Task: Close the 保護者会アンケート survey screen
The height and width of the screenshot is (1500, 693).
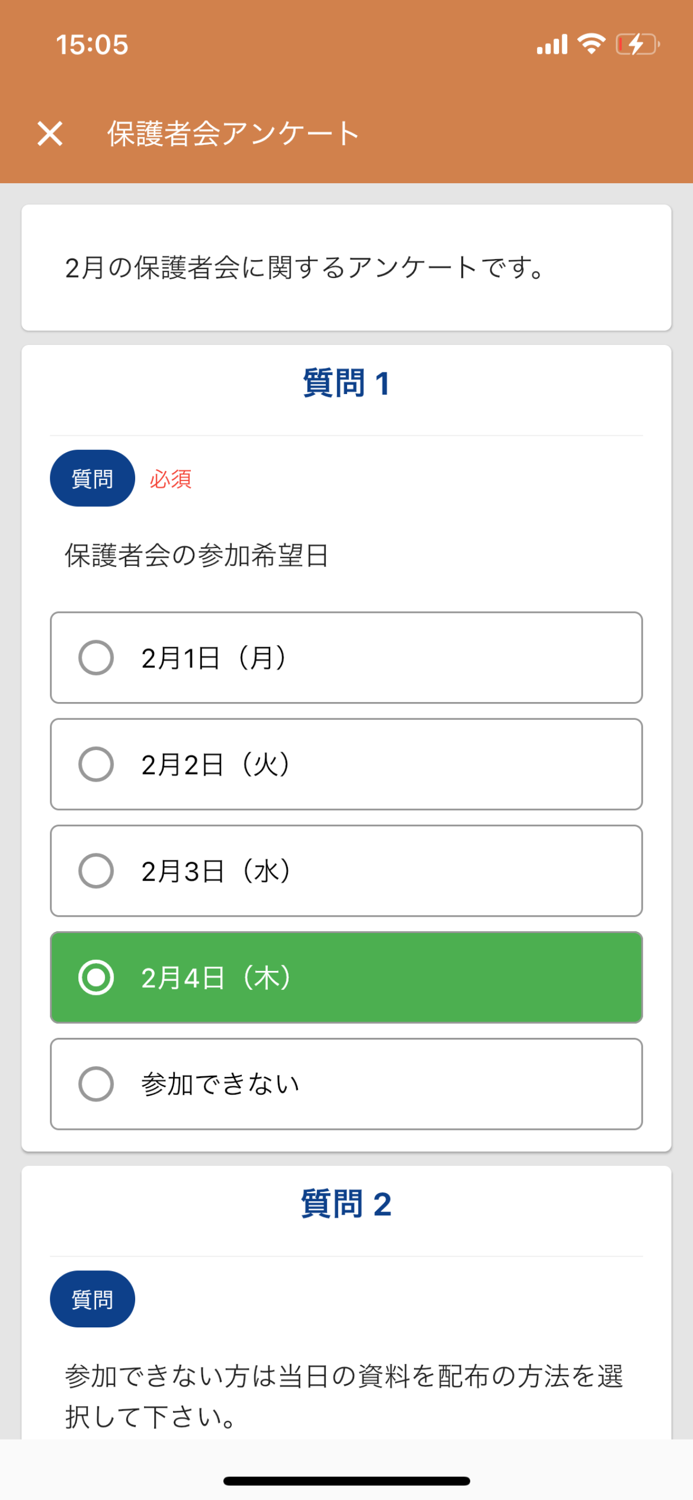Action: coord(47,133)
